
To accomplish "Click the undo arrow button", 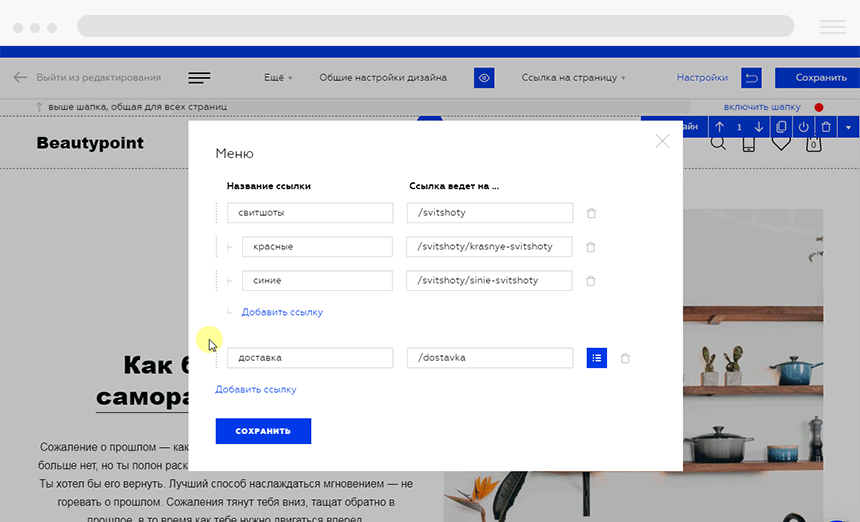I will [x=751, y=78].
